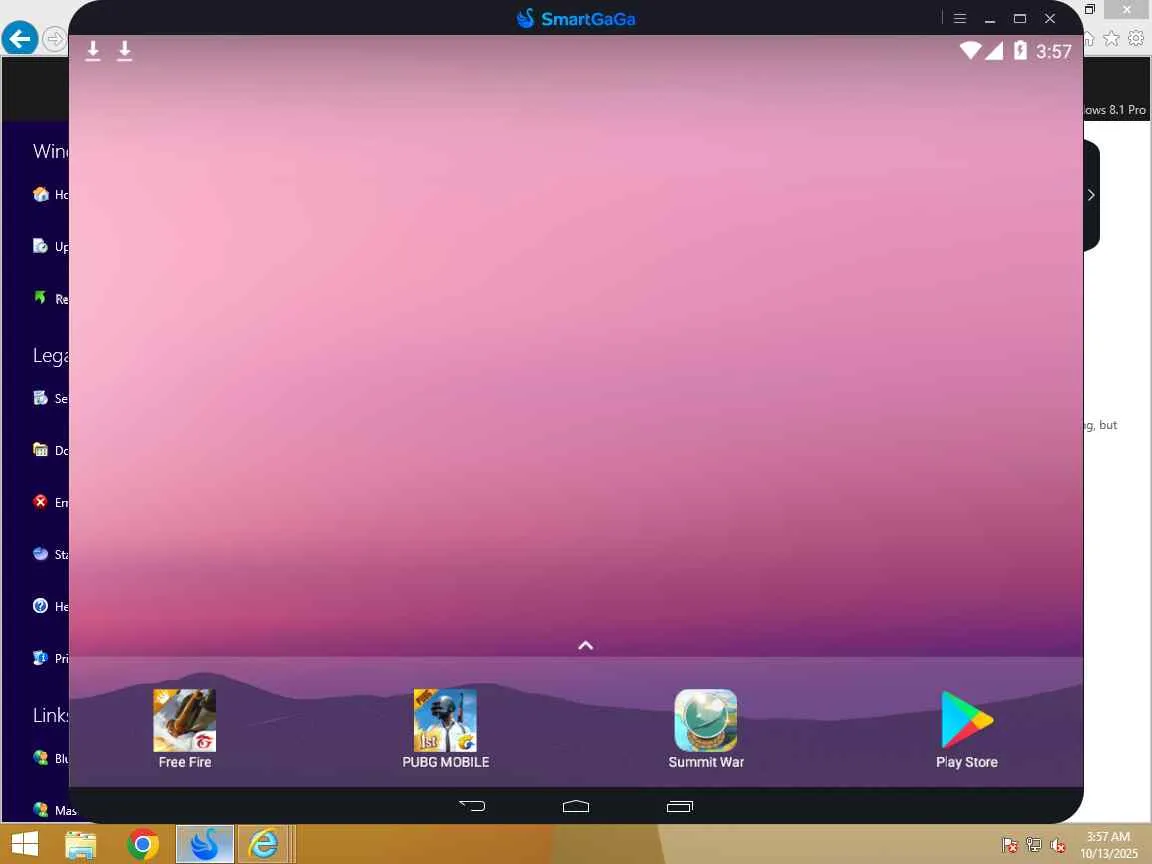Switch to Internet Explorer on taskbar
The image size is (1152, 864).
(264, 844)
